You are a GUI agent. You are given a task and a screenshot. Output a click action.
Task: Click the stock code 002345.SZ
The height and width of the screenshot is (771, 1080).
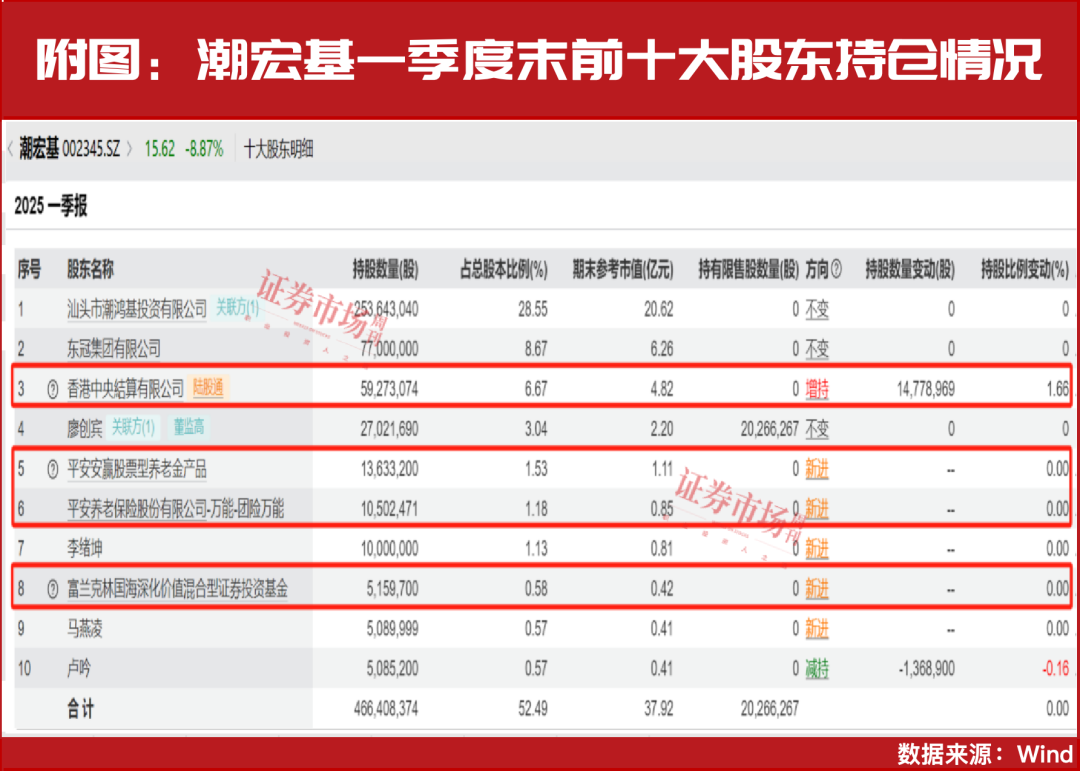[91, 150]
